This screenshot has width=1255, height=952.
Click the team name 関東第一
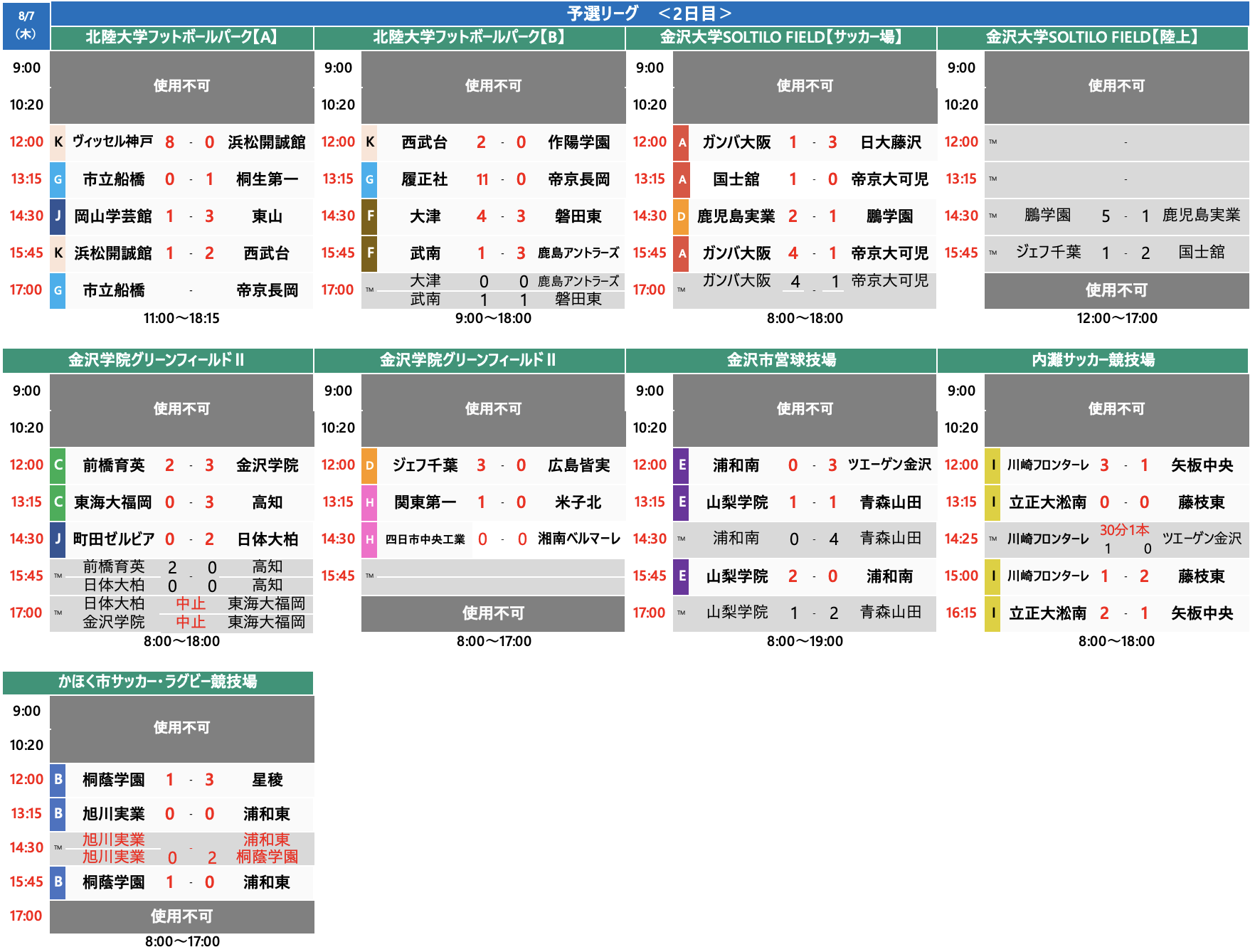(425, 502)
